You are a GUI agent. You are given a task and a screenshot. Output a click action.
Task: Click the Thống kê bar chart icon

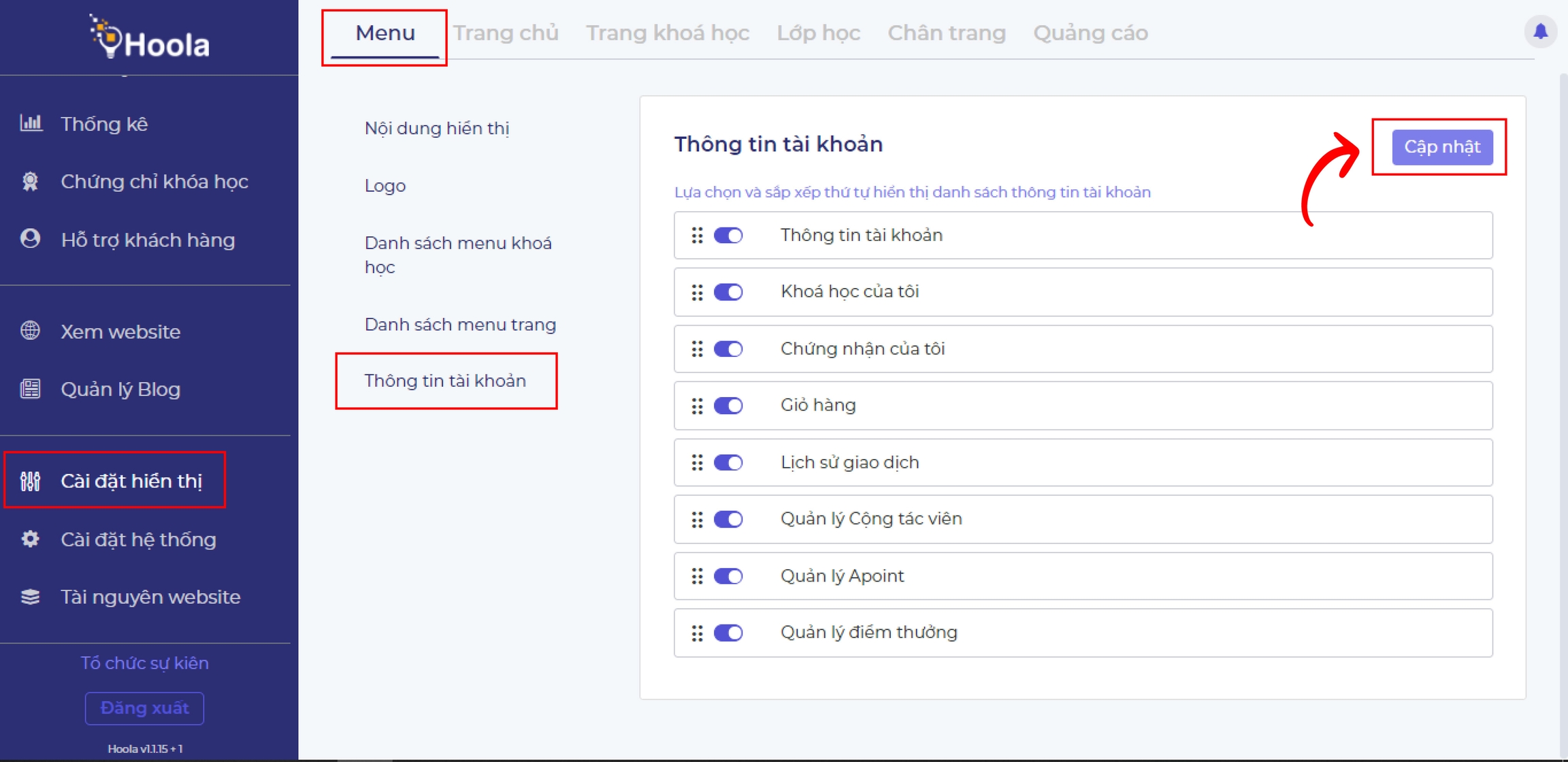point(31,123)
